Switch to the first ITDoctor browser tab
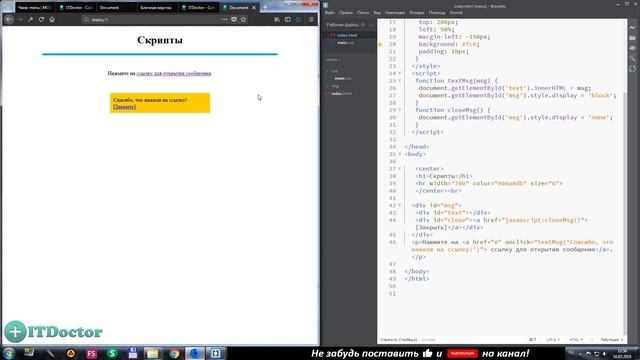Image resolution: width=640 pixels, height=360 pixels. (75, 7)
